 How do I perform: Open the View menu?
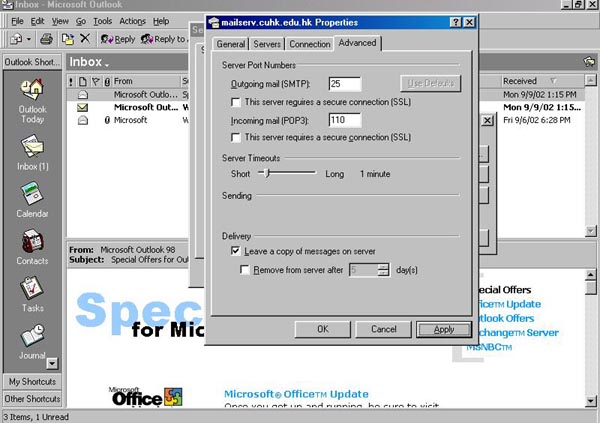tap(60, 21)
